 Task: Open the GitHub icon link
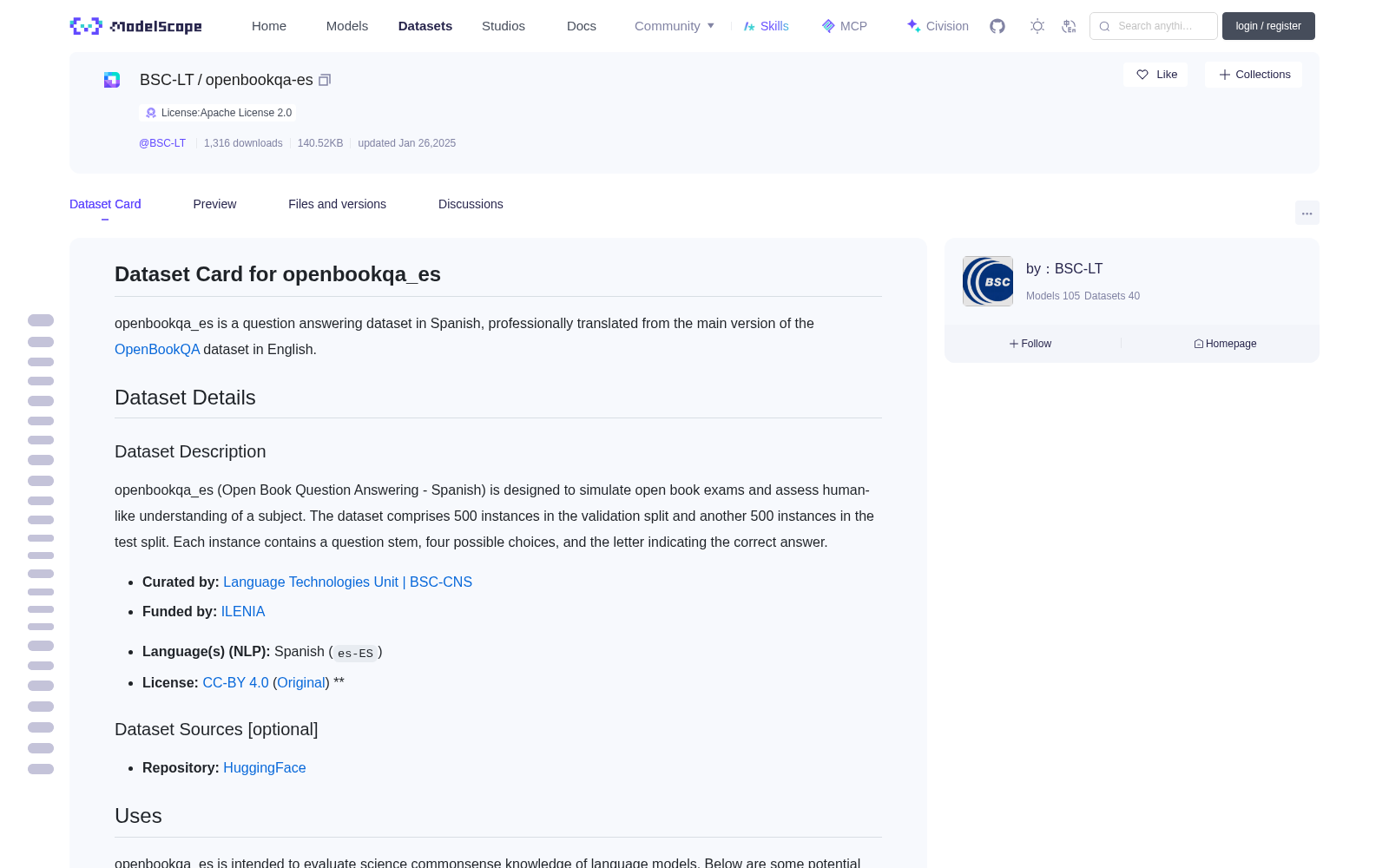pos(997,26)
